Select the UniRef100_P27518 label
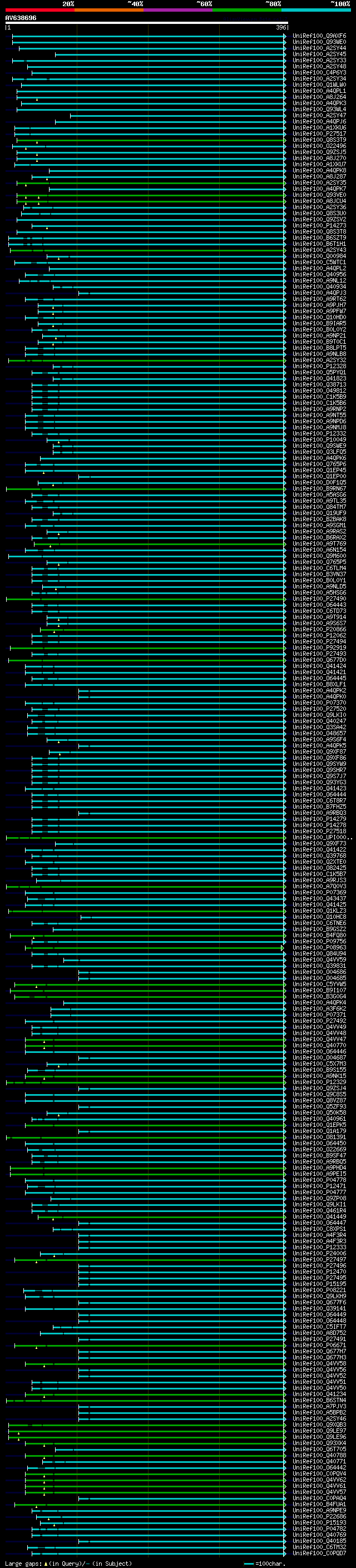The height and width of the screenshot is (1568, 356). point(319,832)
